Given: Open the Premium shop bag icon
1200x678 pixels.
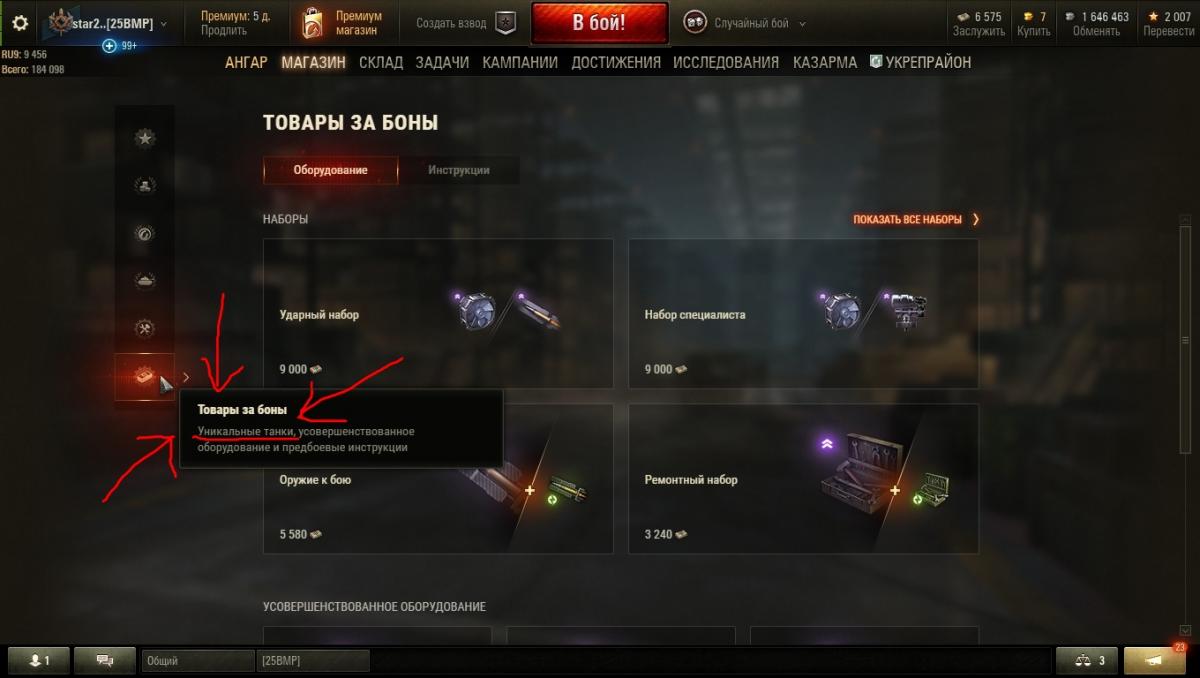Looking at the screenshot, I should click(x=313, y=23).
